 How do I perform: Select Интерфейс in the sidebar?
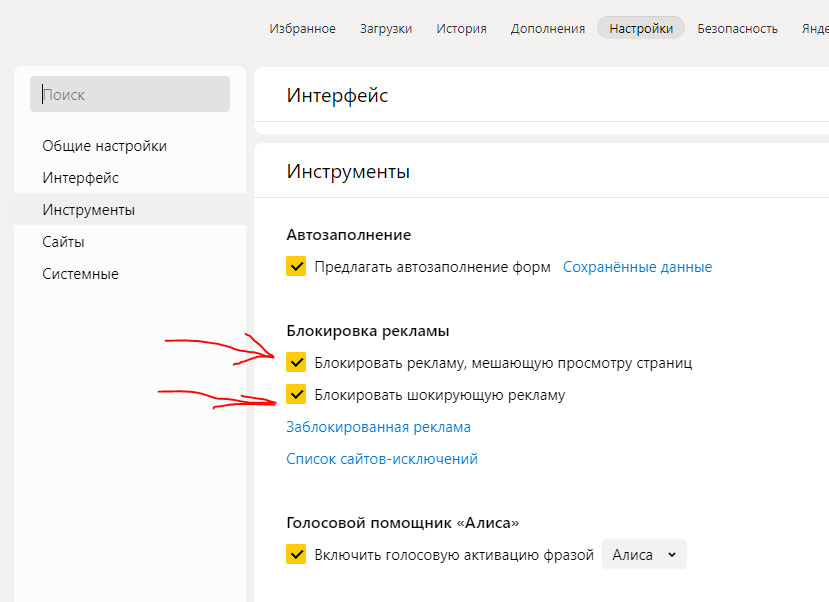80,178
